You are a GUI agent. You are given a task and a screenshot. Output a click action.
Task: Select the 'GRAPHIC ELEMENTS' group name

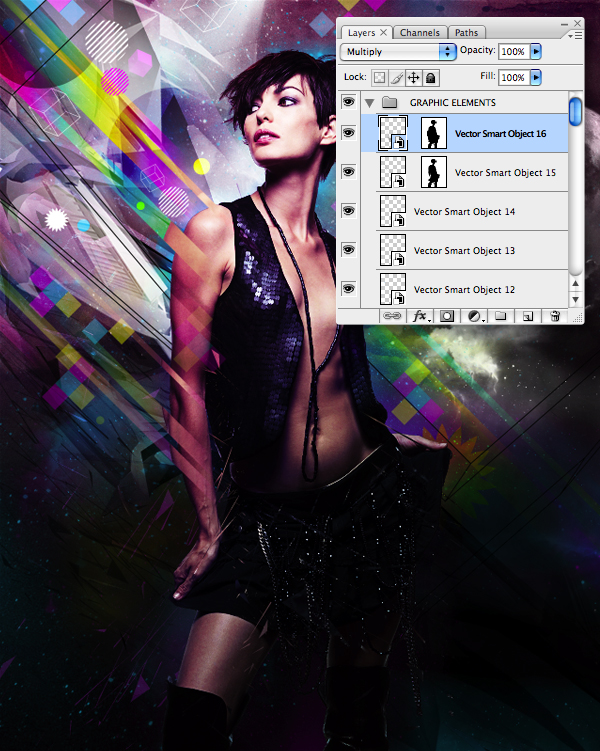pos(453,102)
